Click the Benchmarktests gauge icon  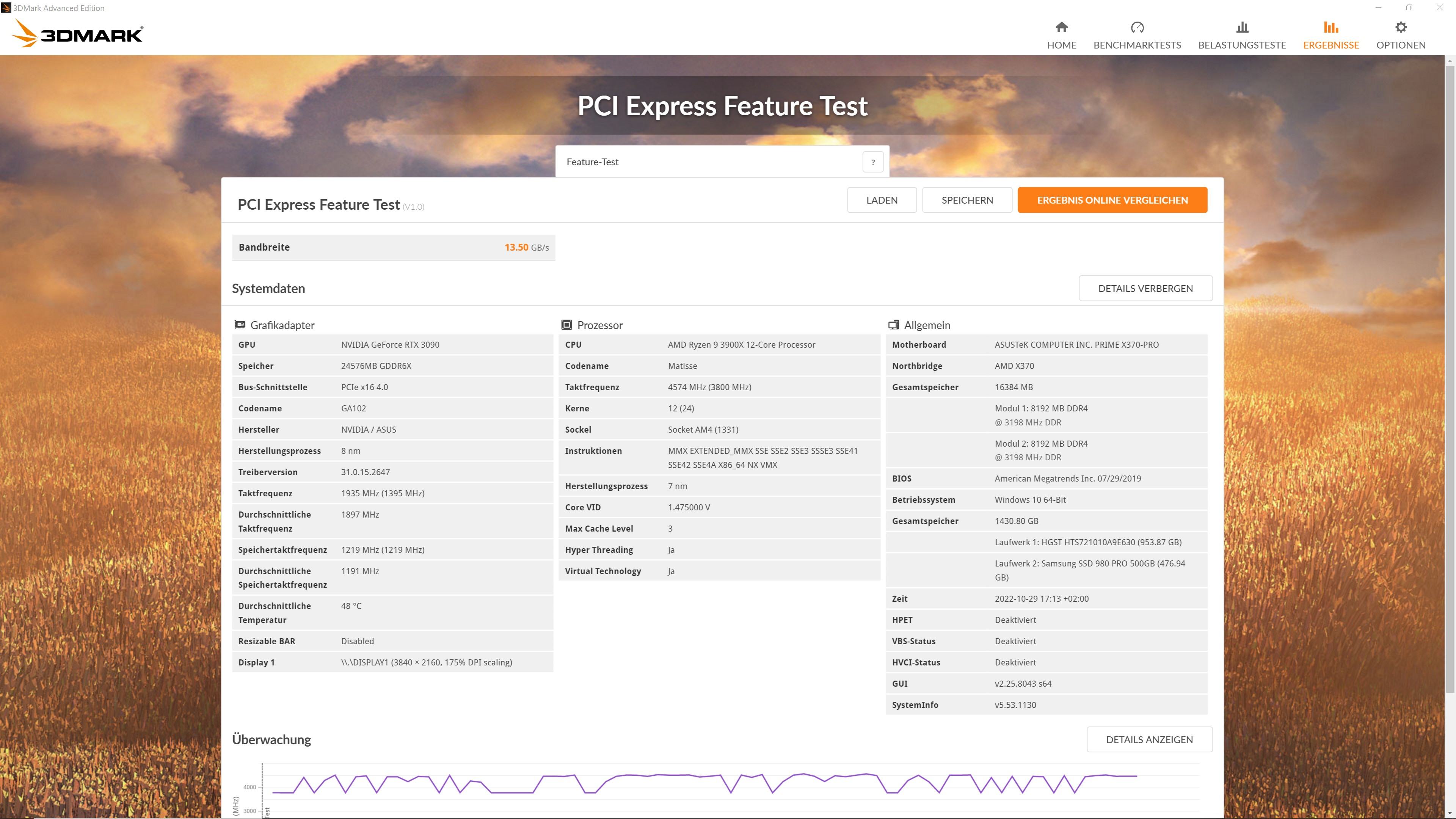click(1137, 27)
